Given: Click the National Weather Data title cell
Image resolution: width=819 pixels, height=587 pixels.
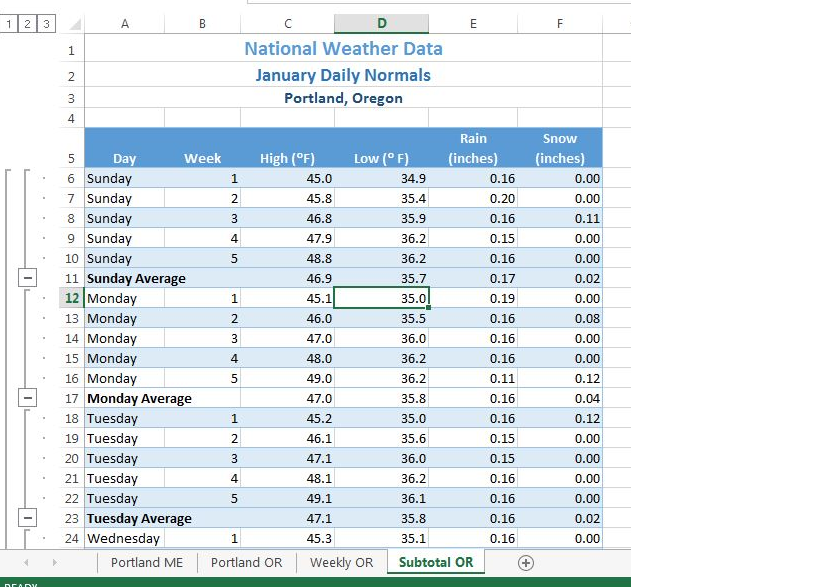Looking at the screenshot, I should click(x=343, y=49).
